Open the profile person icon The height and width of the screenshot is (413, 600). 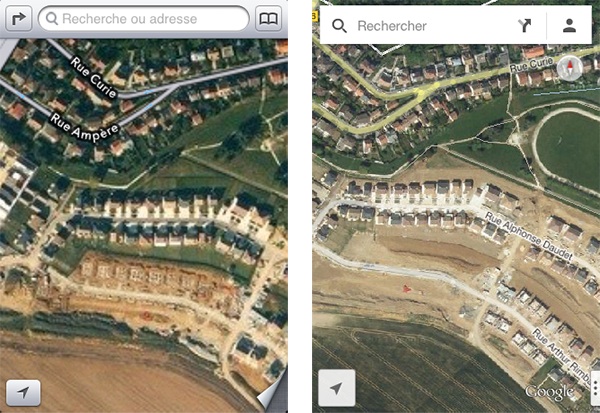pyautogui.click(x=569, y=26)
